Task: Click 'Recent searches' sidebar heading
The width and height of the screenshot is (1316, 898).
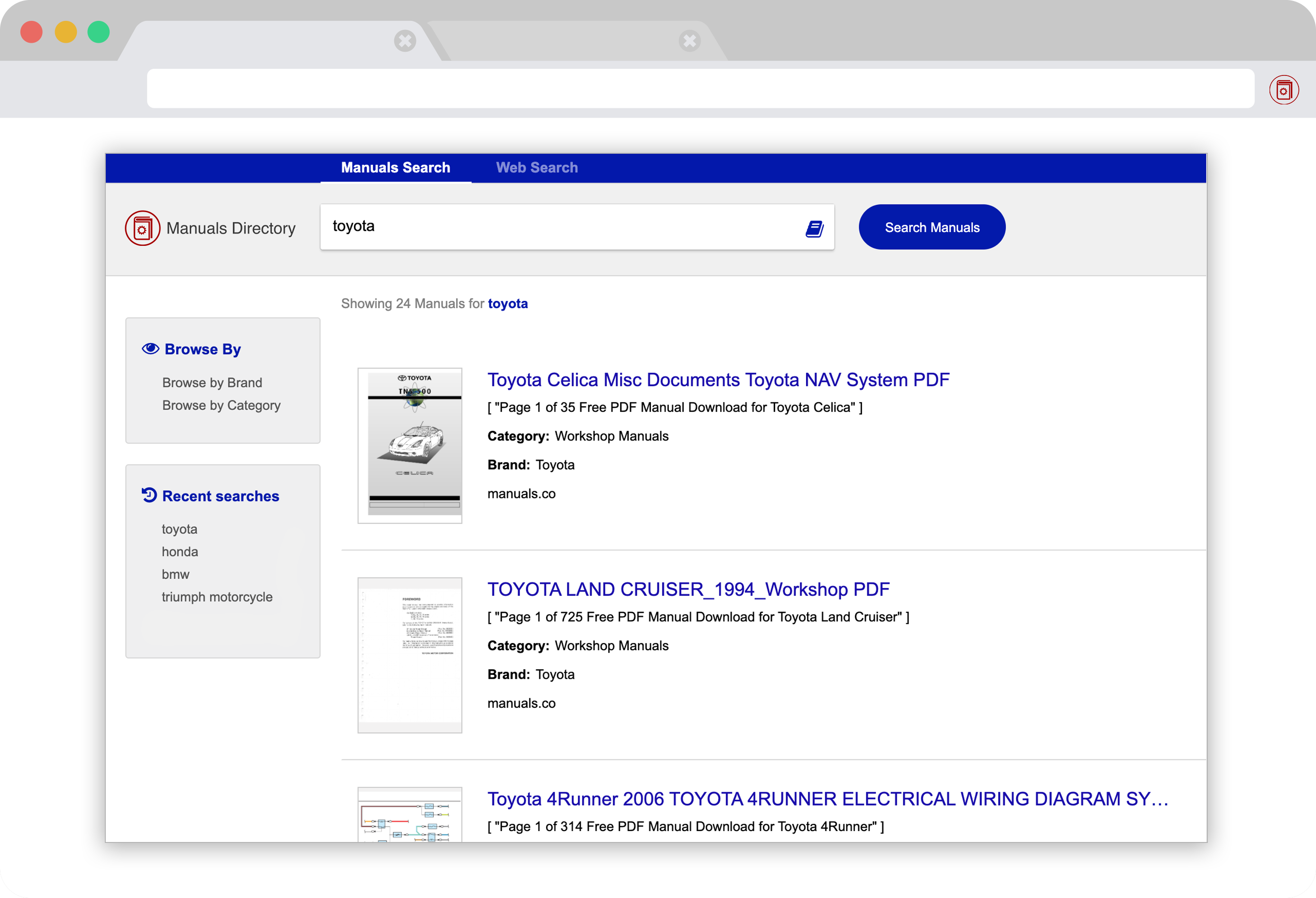Action: pyautogui.click(x=221, y=496)
